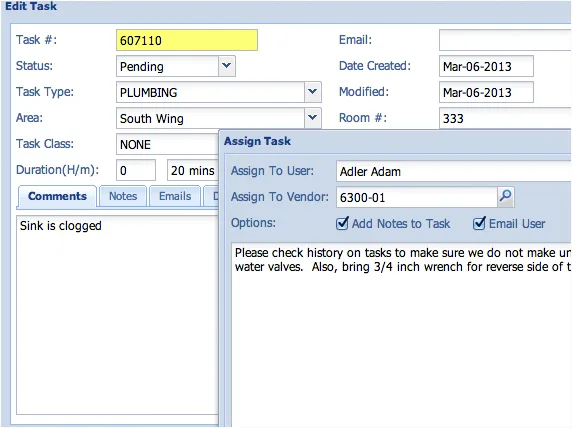Switch to the Notes tab
The height and width of the screenshot is (428, 572).
pos(123,196)
